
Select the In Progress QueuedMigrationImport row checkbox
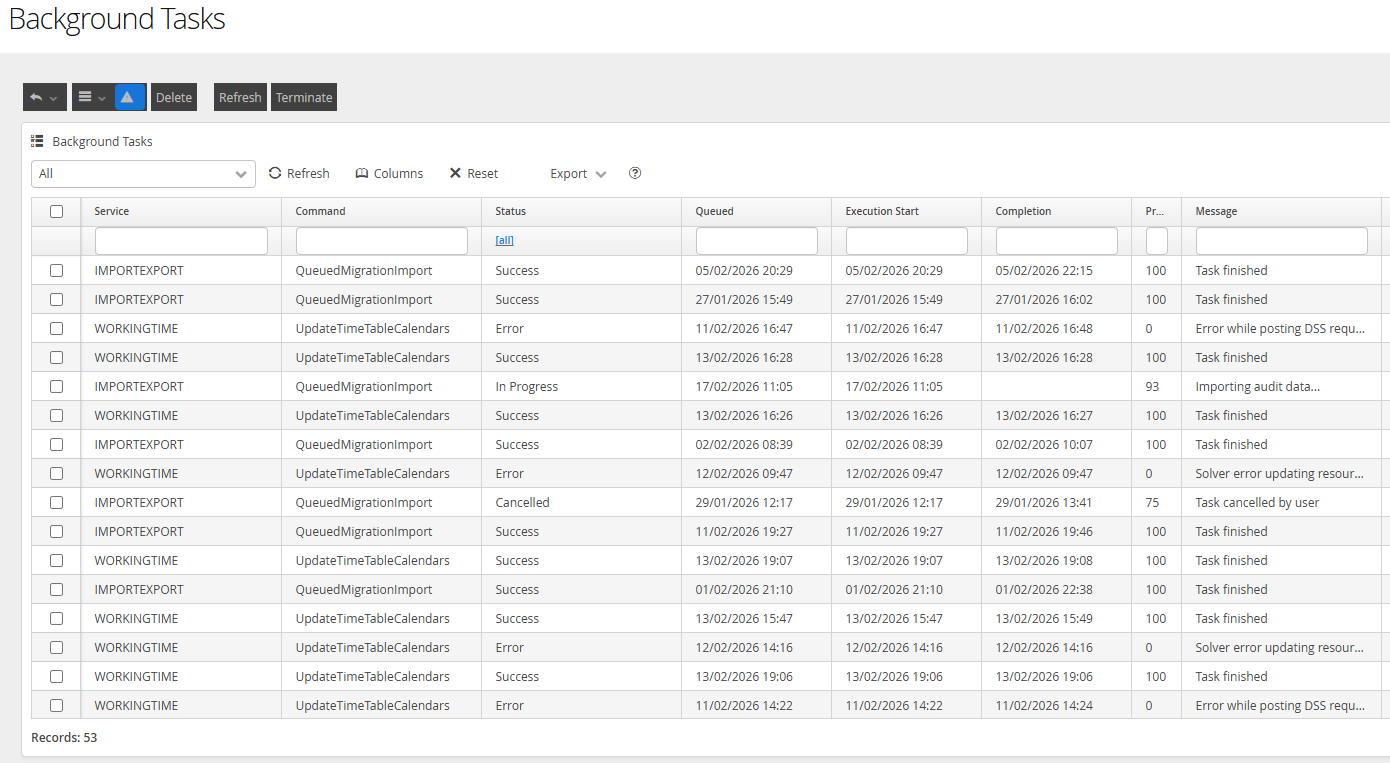tap(57, 386)
